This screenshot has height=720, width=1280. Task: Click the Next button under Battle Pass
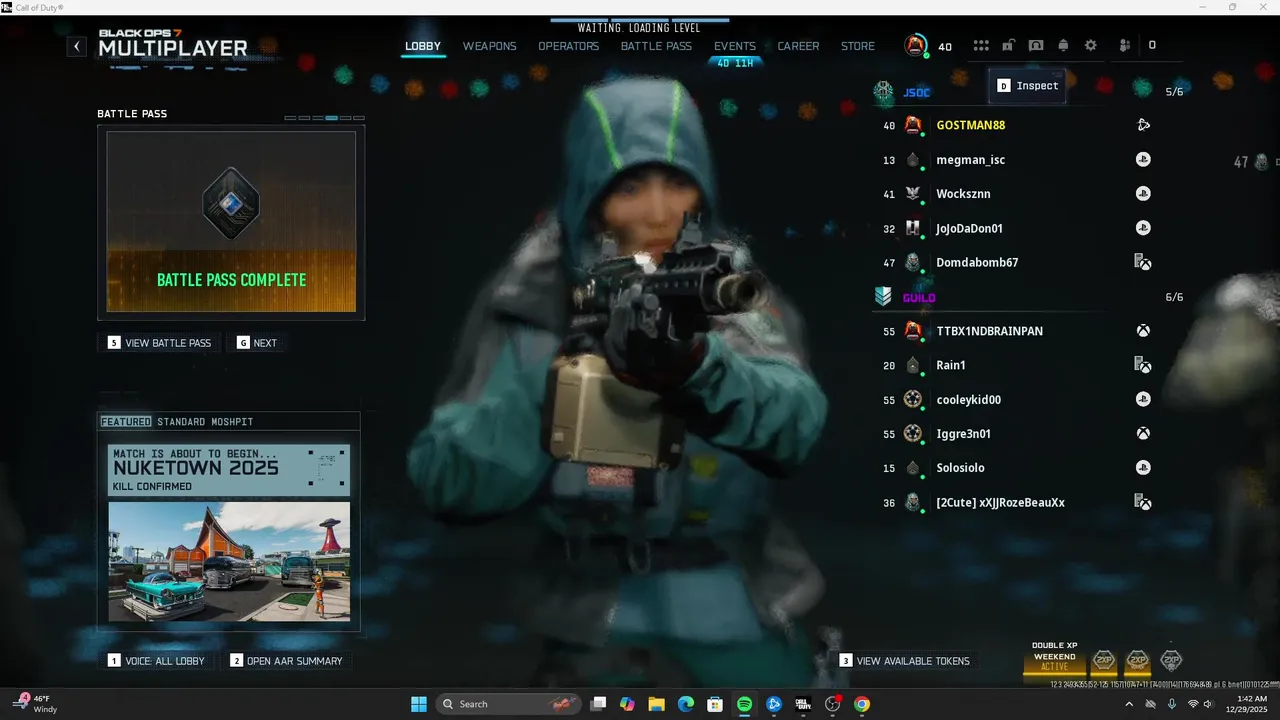click(x=257, y=343)
